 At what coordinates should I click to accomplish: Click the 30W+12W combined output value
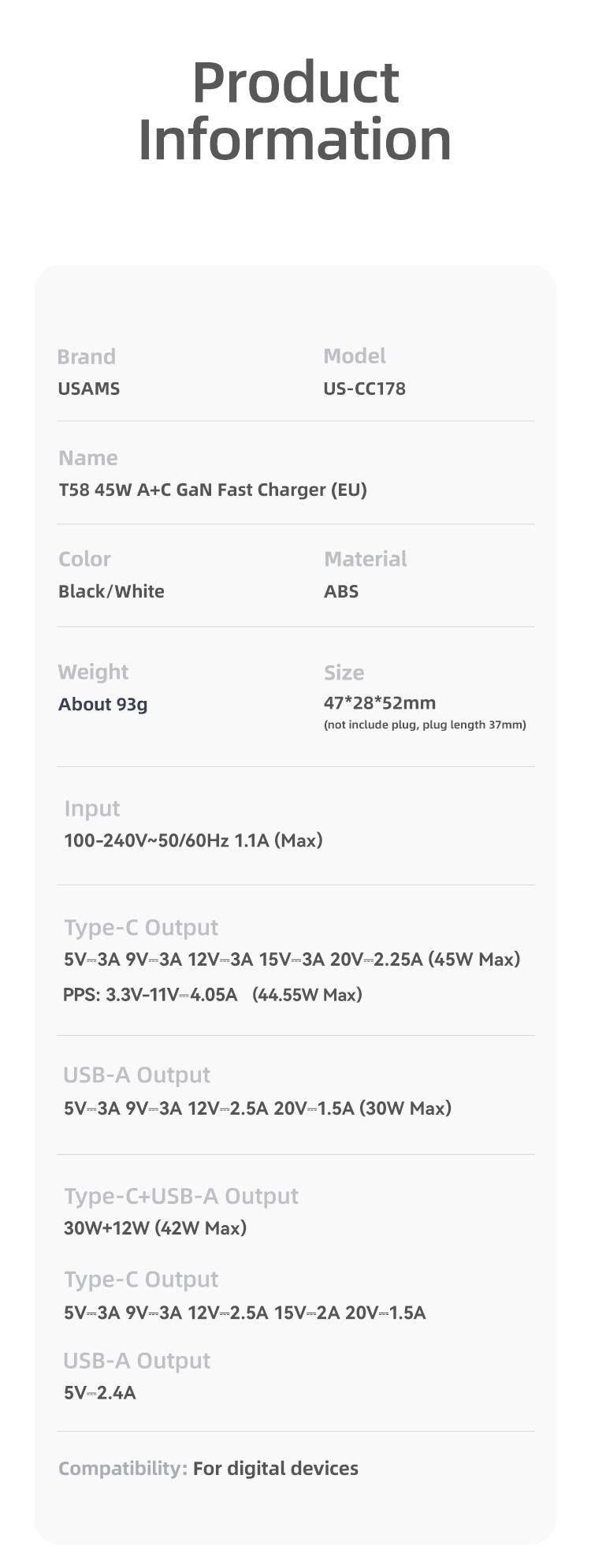pyautogui.click(x=155, y=1227)
